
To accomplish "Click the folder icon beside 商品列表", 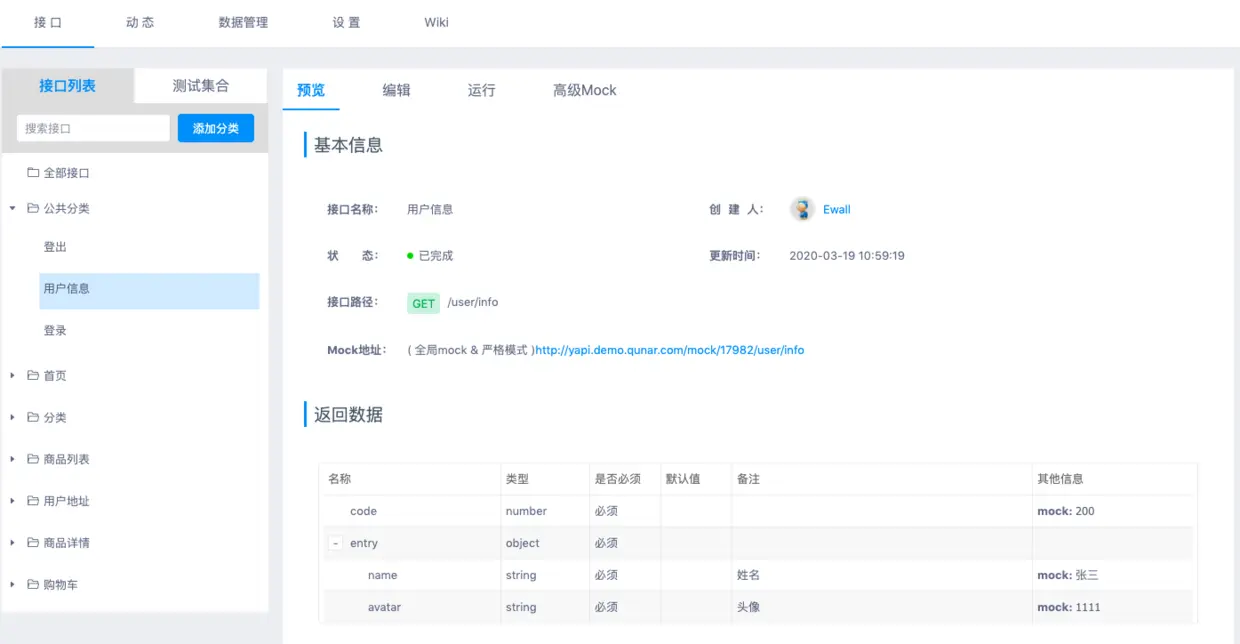I will pos(33,459).
